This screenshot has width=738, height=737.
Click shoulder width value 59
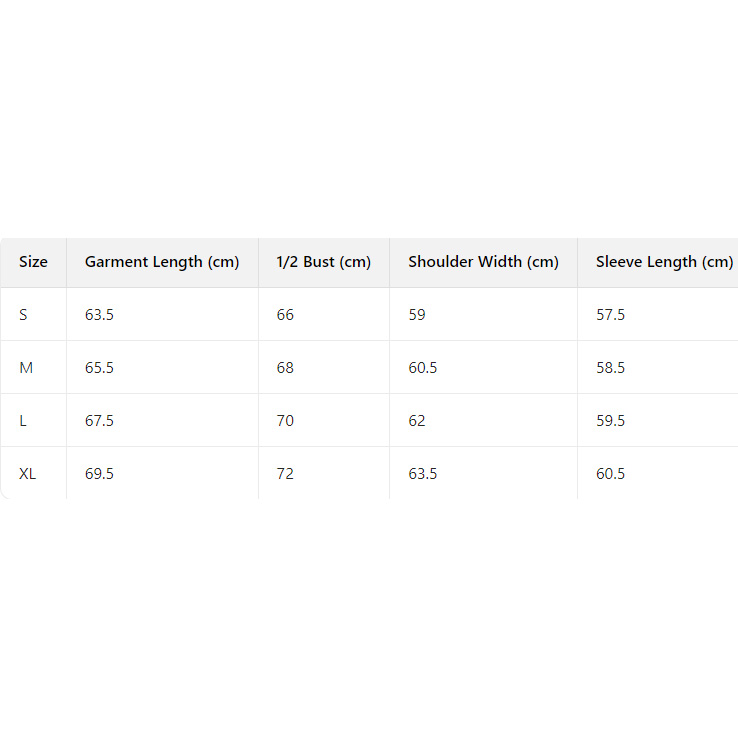417,315
